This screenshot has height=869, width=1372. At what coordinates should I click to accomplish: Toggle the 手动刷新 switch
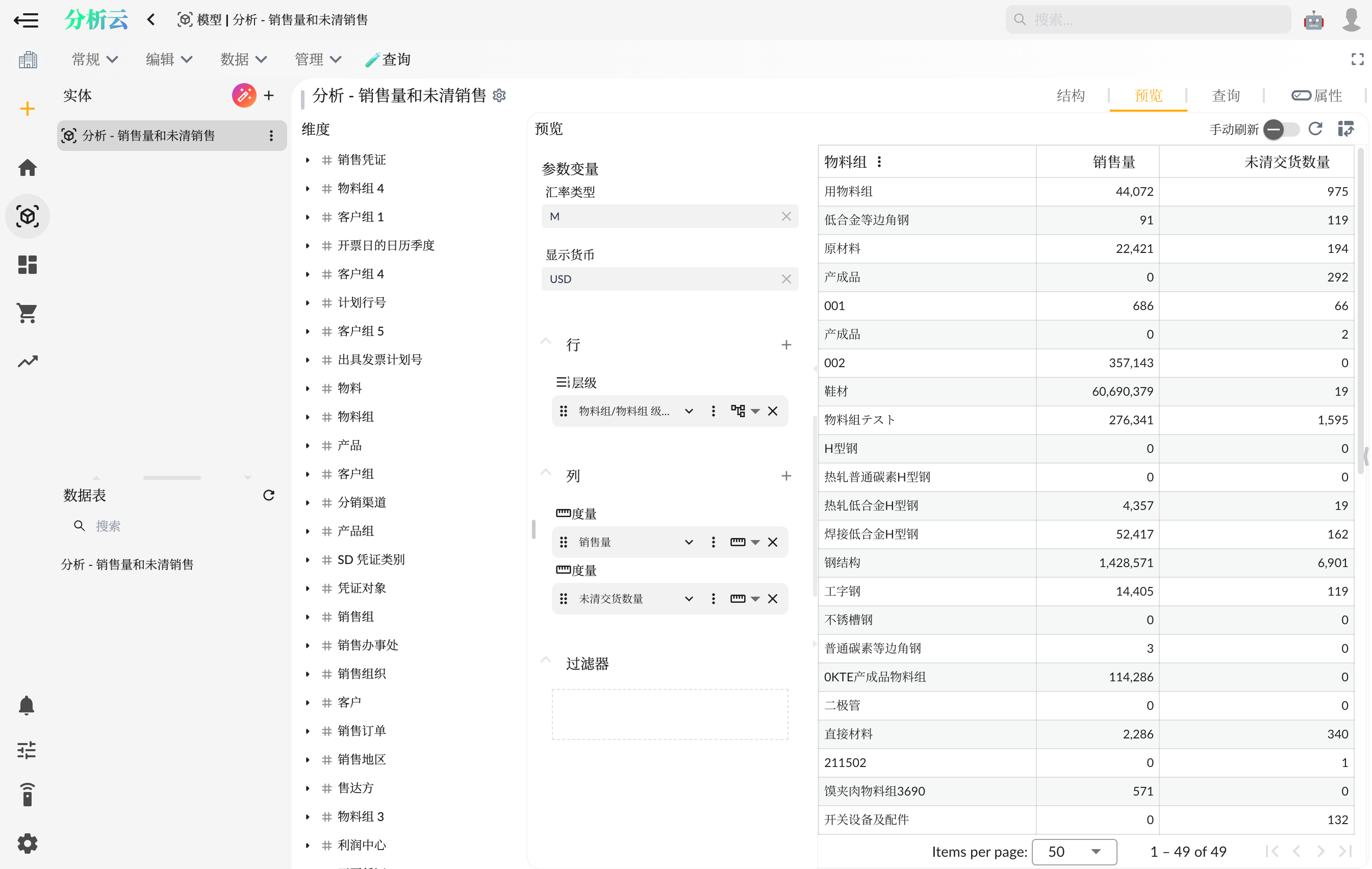coord(1281,130)
